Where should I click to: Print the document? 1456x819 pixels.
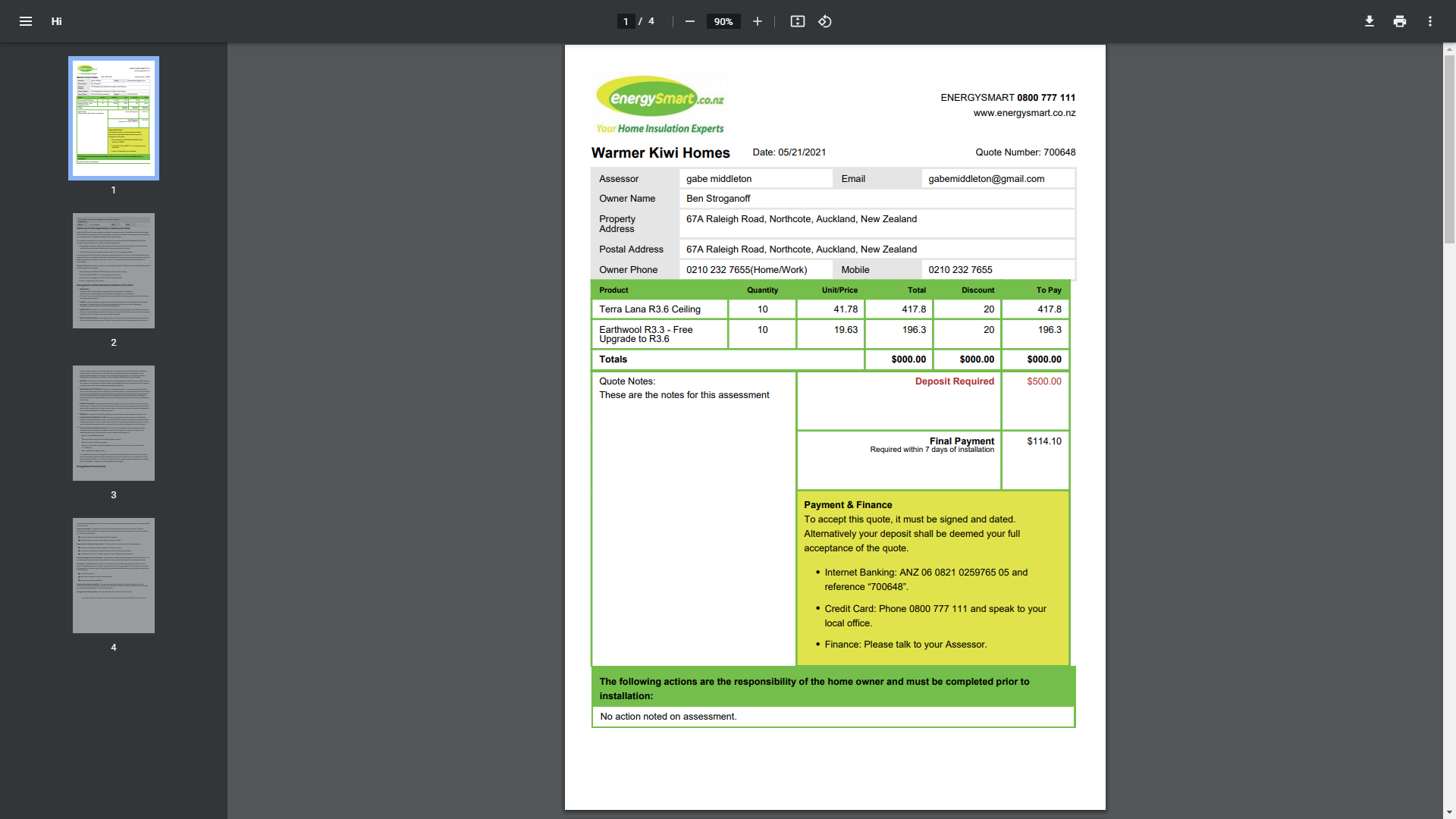(1399, 21)
